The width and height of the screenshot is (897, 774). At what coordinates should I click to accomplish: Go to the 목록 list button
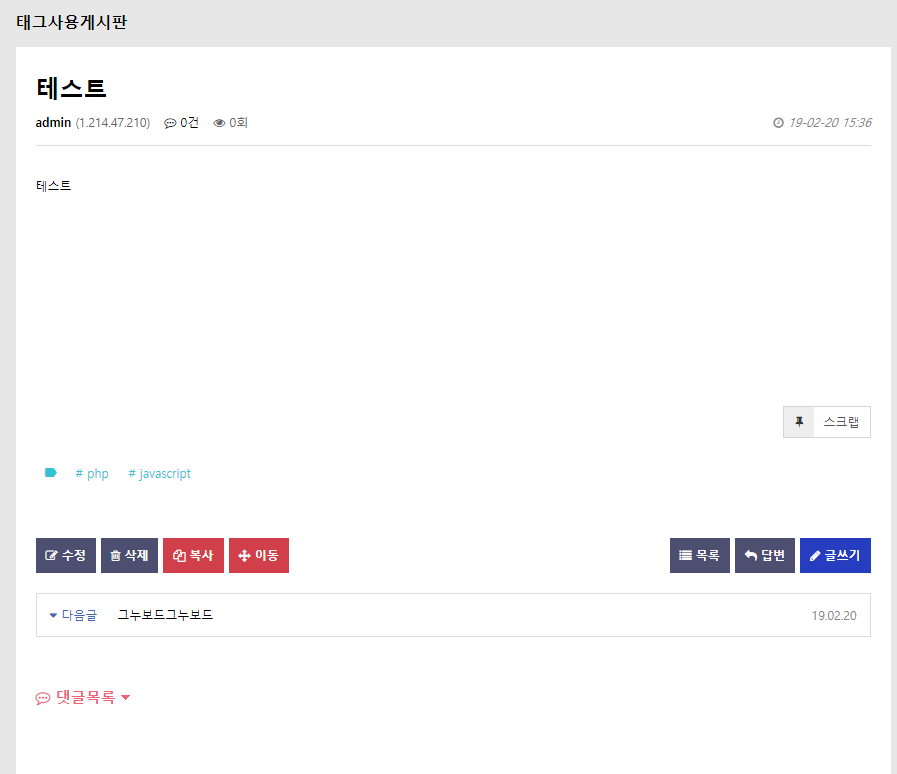point(699,555)
